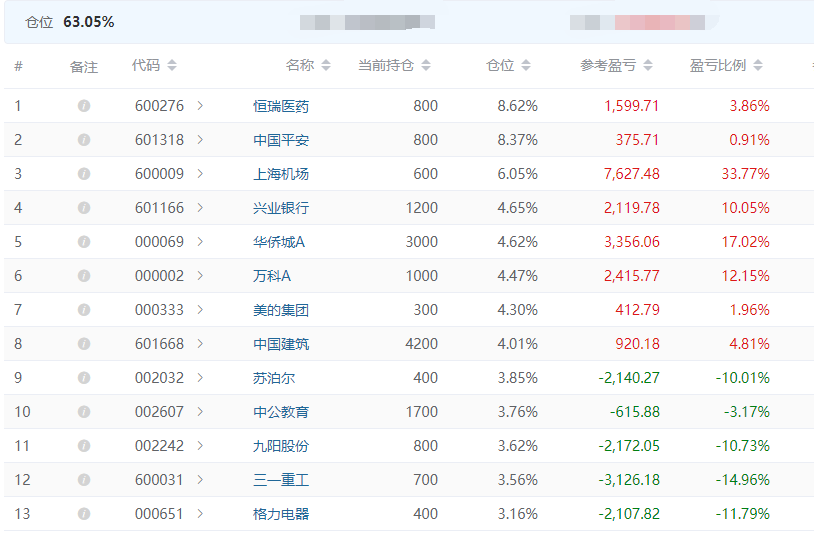The width and height of the screenshot is (814, 539).
Task: Expand the chevron next to code 000069
Action: tap(200, 242)
